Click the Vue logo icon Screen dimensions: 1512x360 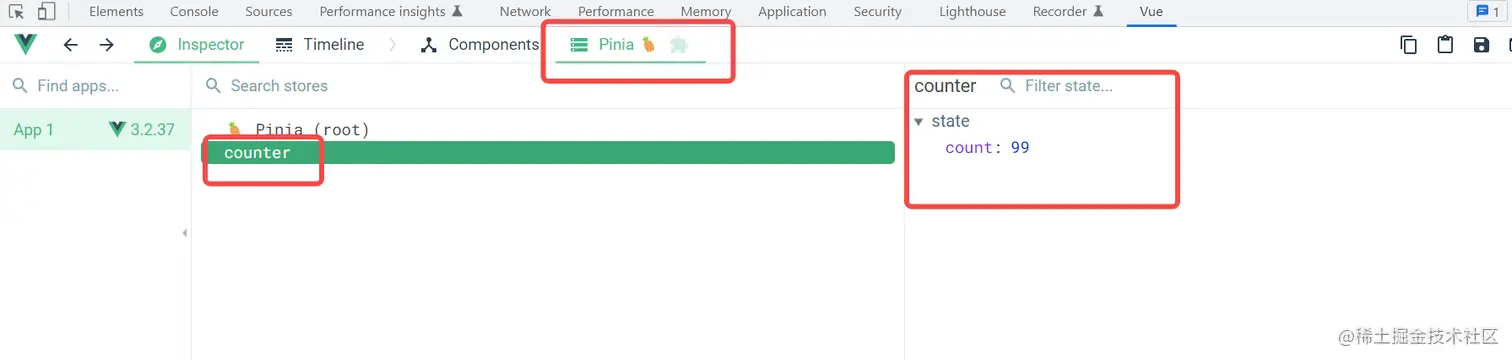point(25,45)
